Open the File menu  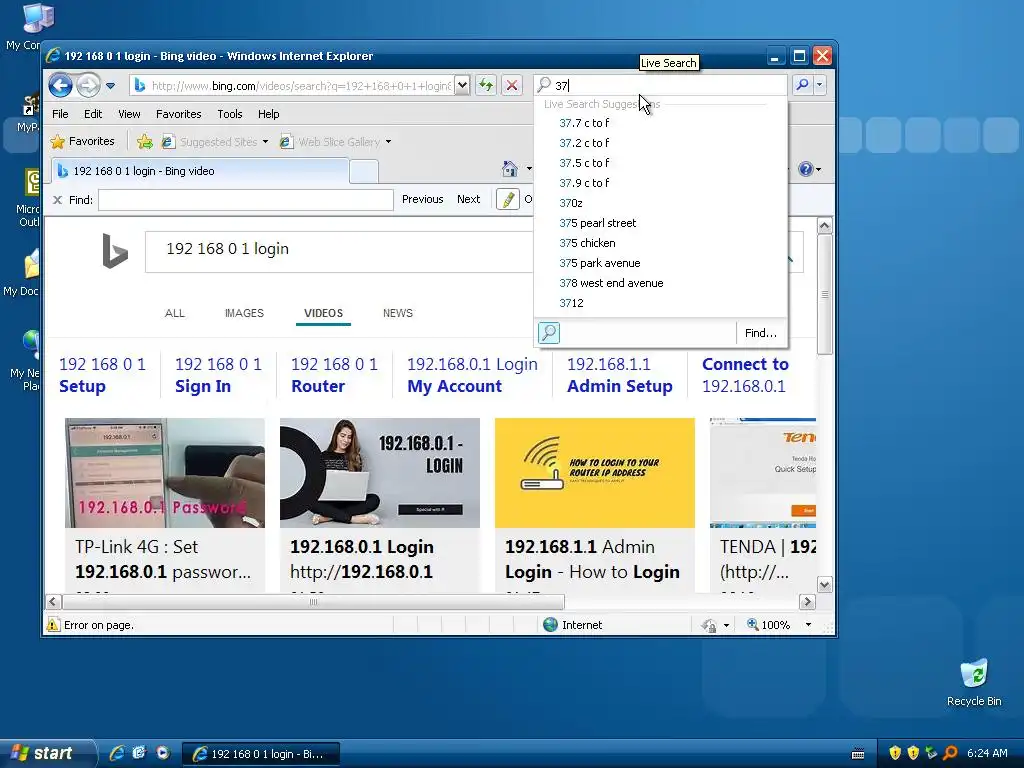60,114
